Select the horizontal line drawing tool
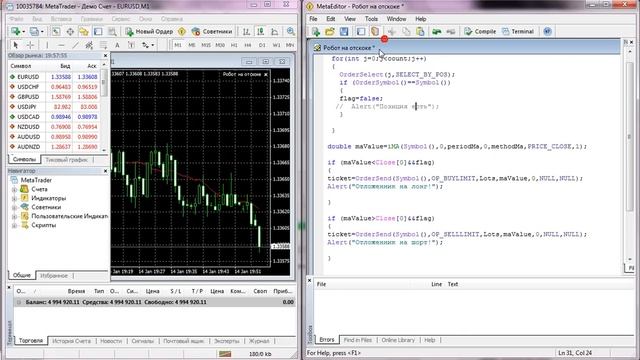640x360 pixels. [61, 45]
